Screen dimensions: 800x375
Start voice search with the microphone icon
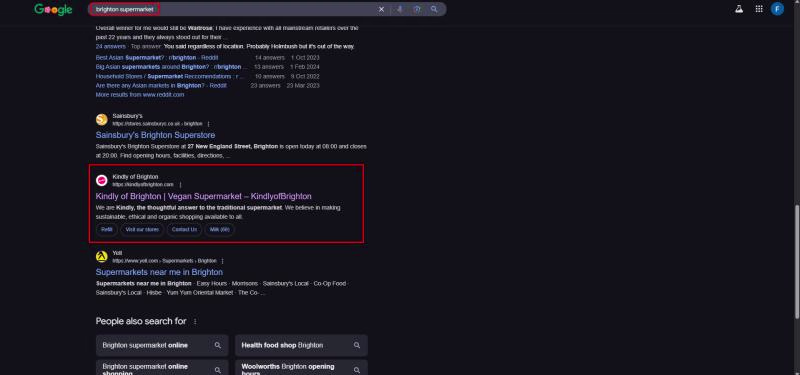pos(399,9)
